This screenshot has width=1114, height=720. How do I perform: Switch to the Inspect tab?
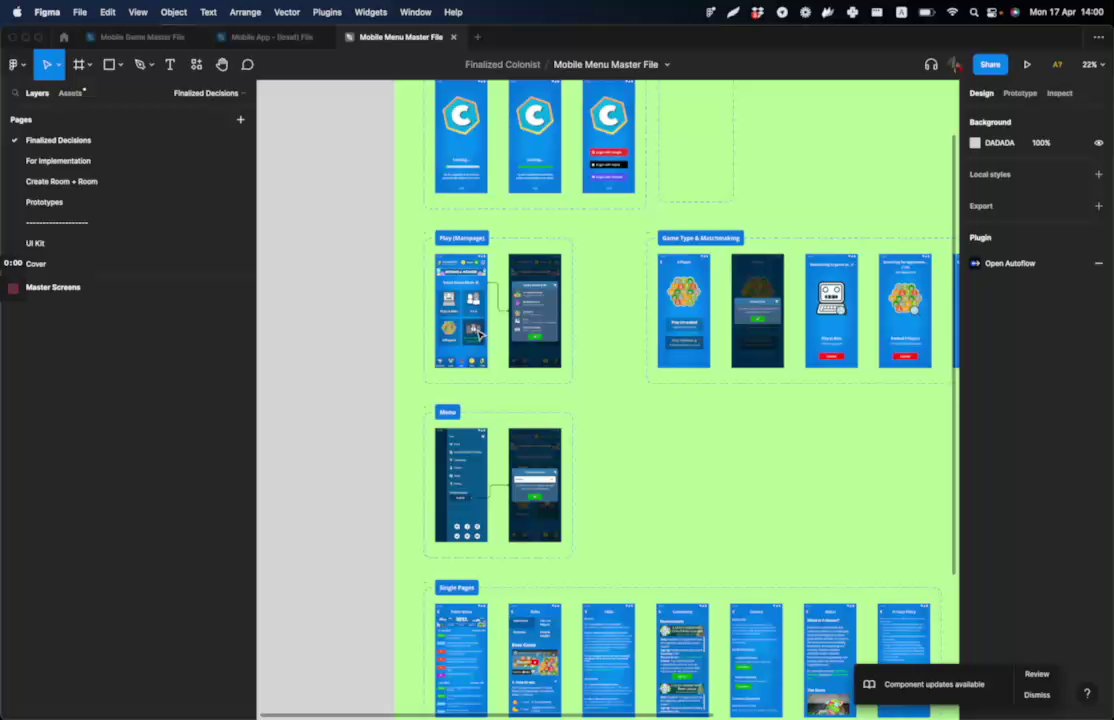(1059, 93)
